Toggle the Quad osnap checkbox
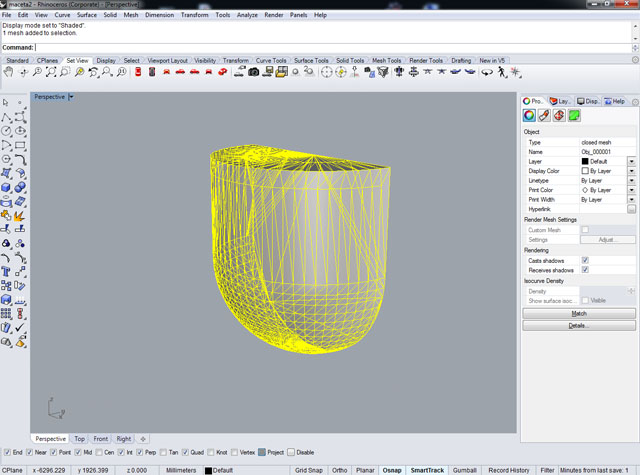The width and height of the screenshot is (640, 475). coord(185,452)
